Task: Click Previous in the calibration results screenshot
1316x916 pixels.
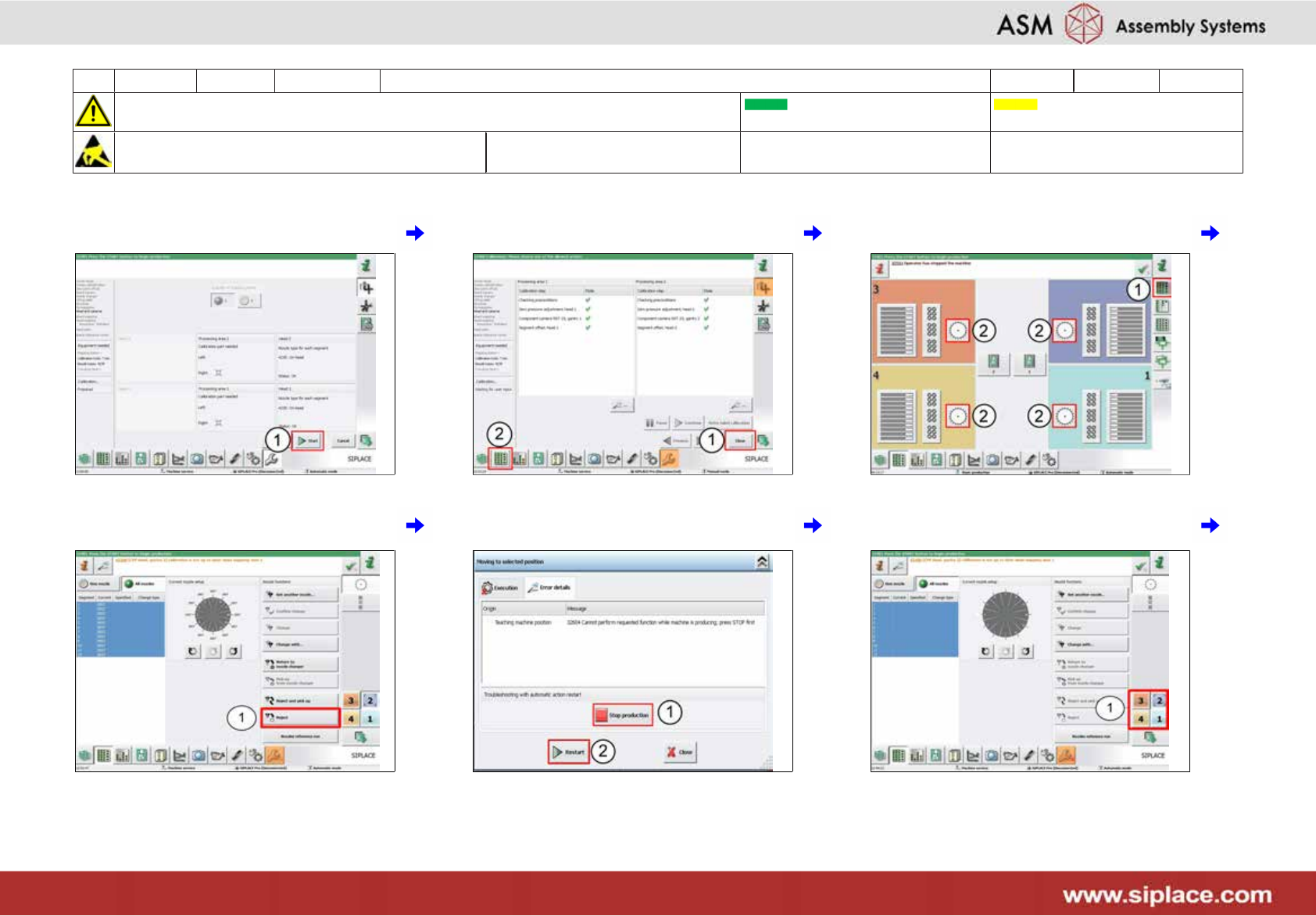Action: [x=676, y=441]
